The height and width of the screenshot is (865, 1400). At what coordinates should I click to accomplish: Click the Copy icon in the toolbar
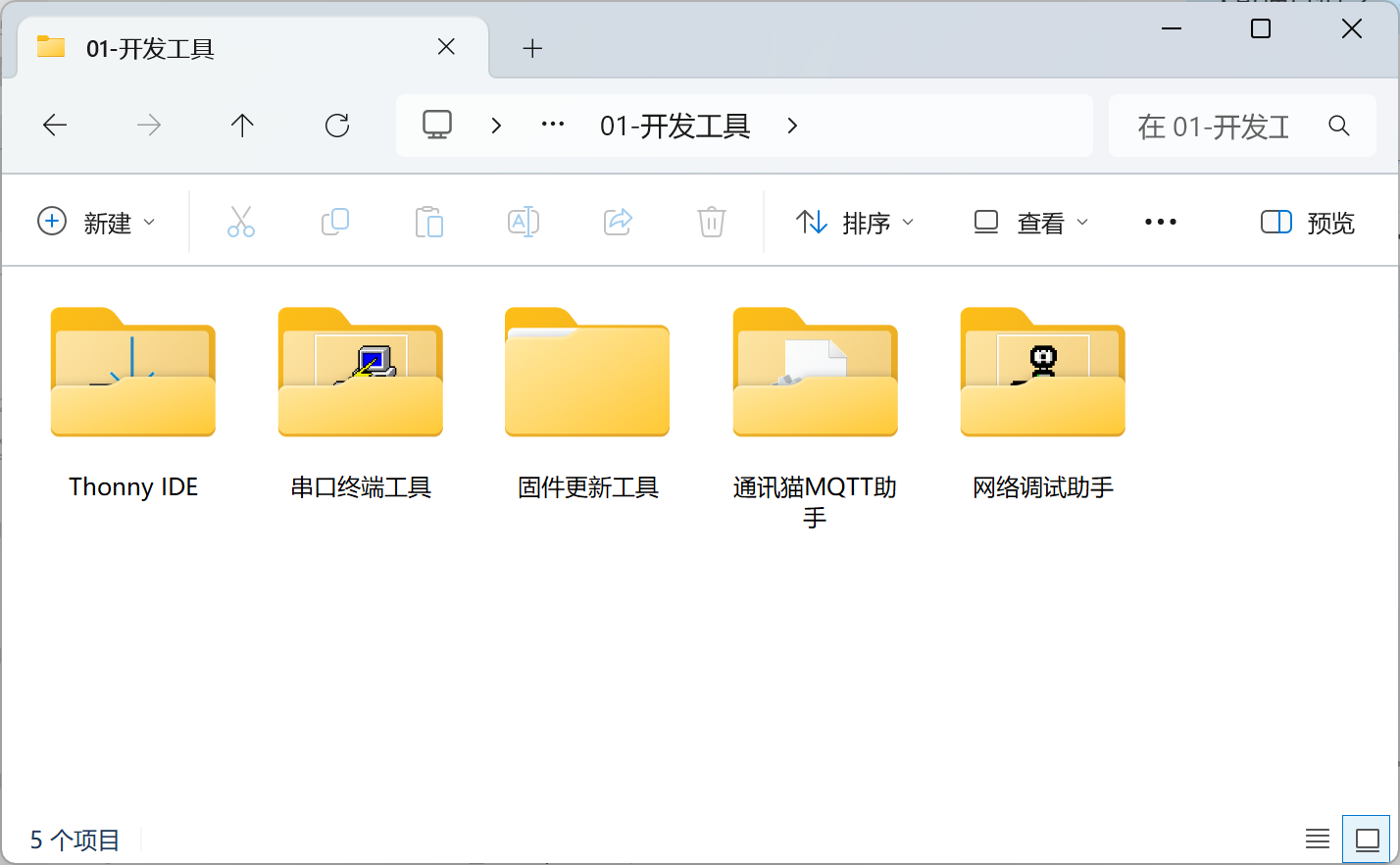[335, 222]
